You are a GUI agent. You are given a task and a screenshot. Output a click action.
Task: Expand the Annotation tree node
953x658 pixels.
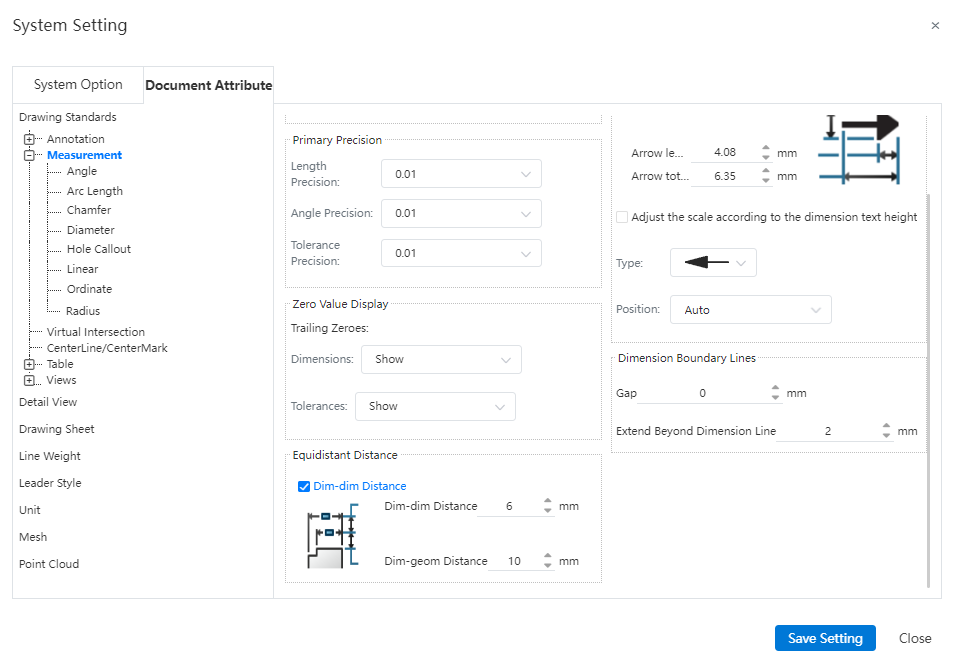[30, 139]
